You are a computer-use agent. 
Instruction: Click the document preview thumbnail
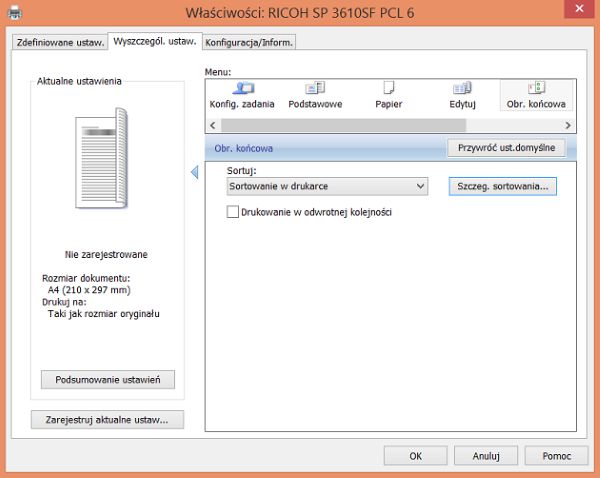[101, 158]
